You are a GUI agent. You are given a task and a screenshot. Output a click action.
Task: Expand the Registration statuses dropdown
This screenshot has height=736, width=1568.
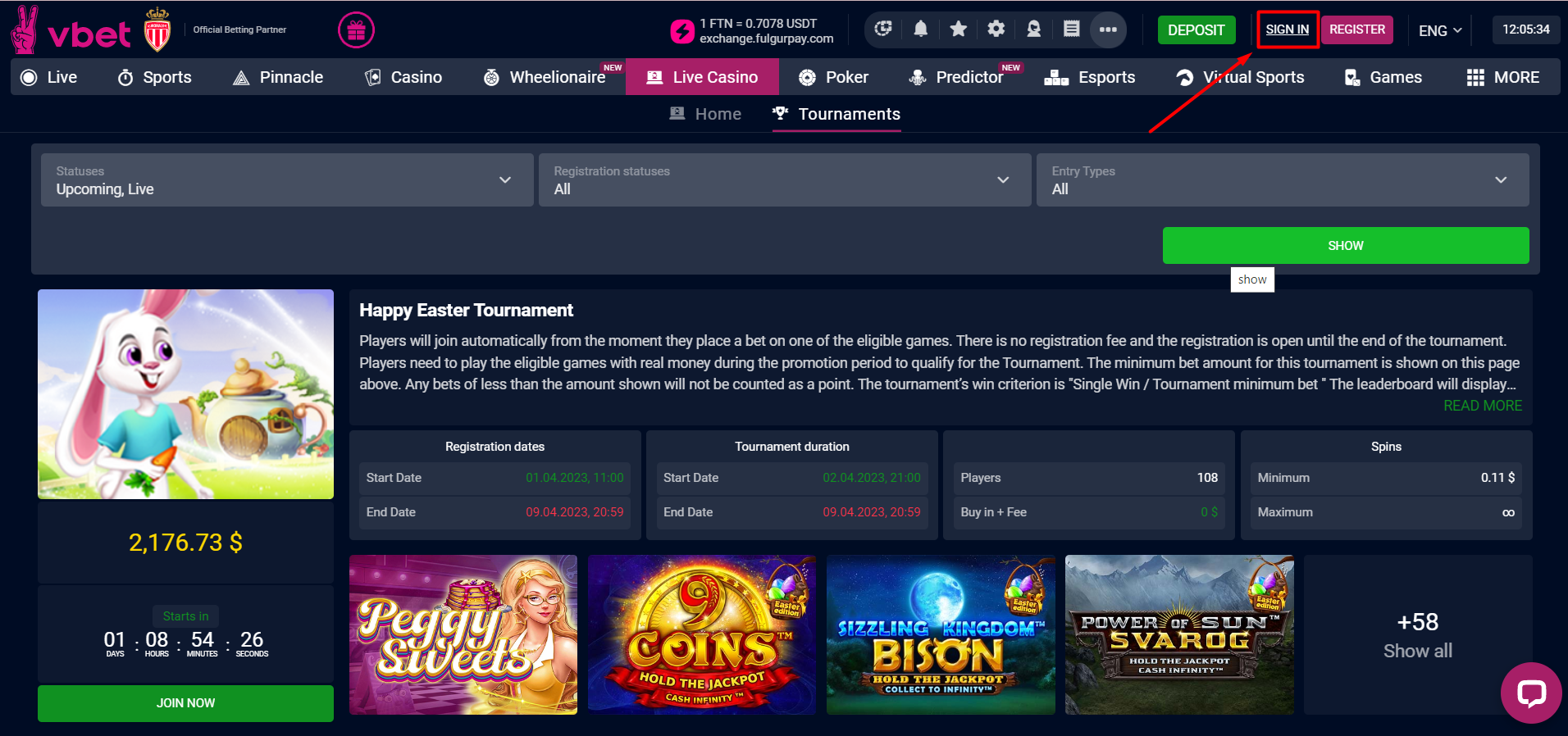click(785, 179)
